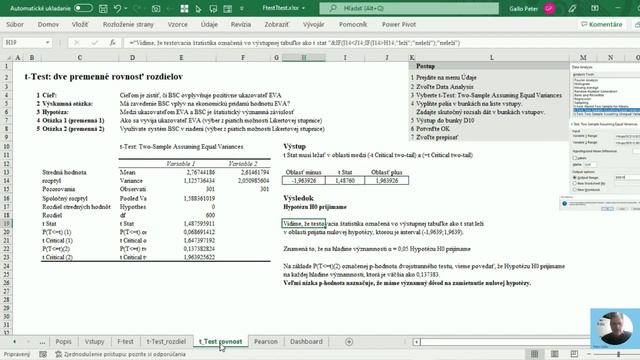The image size is (640, 360).
Task: Click the horizontal scrollbar left arrow
Action: click(416, 342)
